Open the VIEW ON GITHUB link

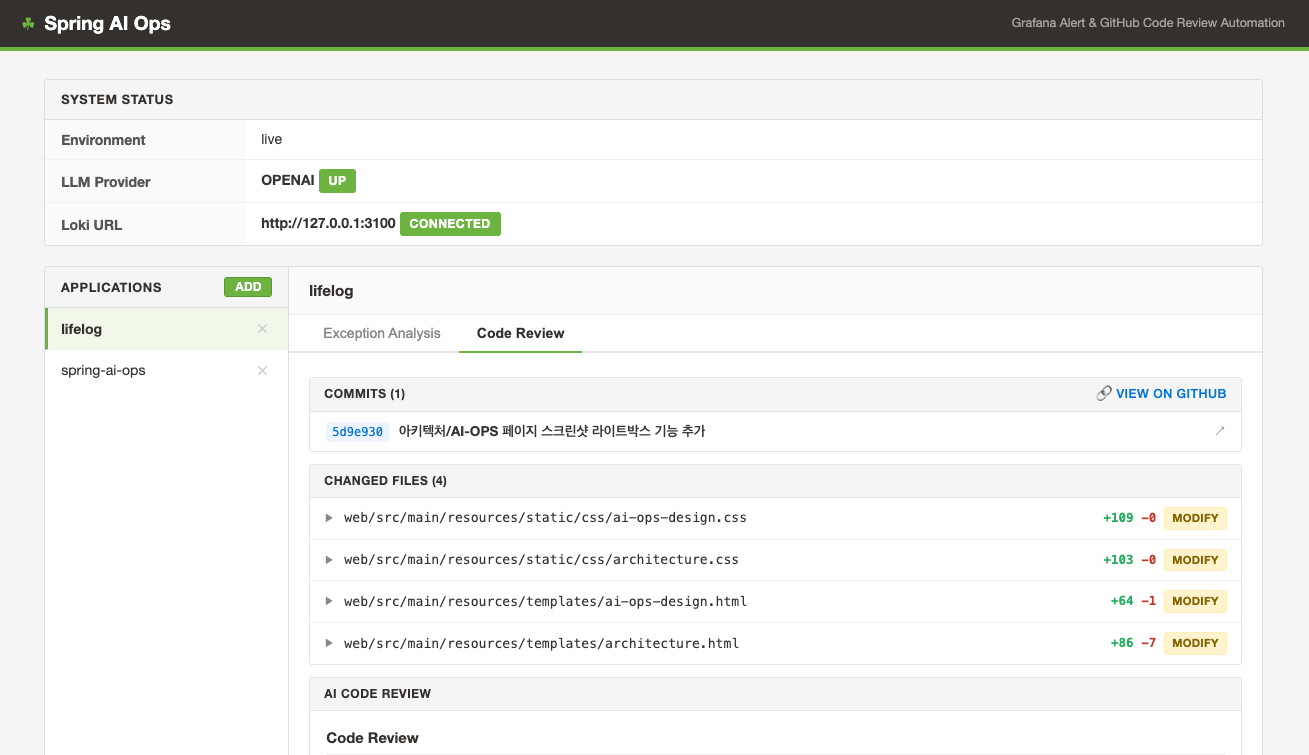1170,394
